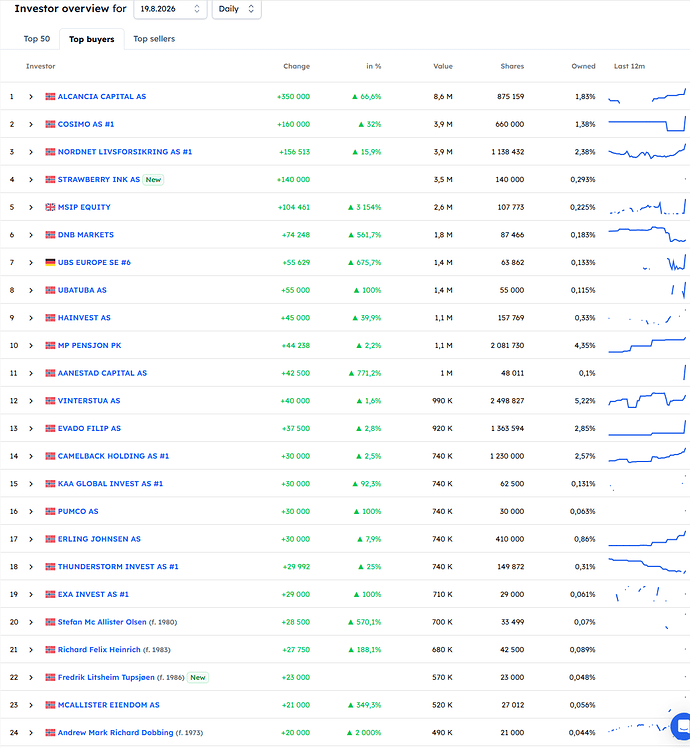690x748 pixels.
Task: Click the Owned column header
Action: click(583, 66)
